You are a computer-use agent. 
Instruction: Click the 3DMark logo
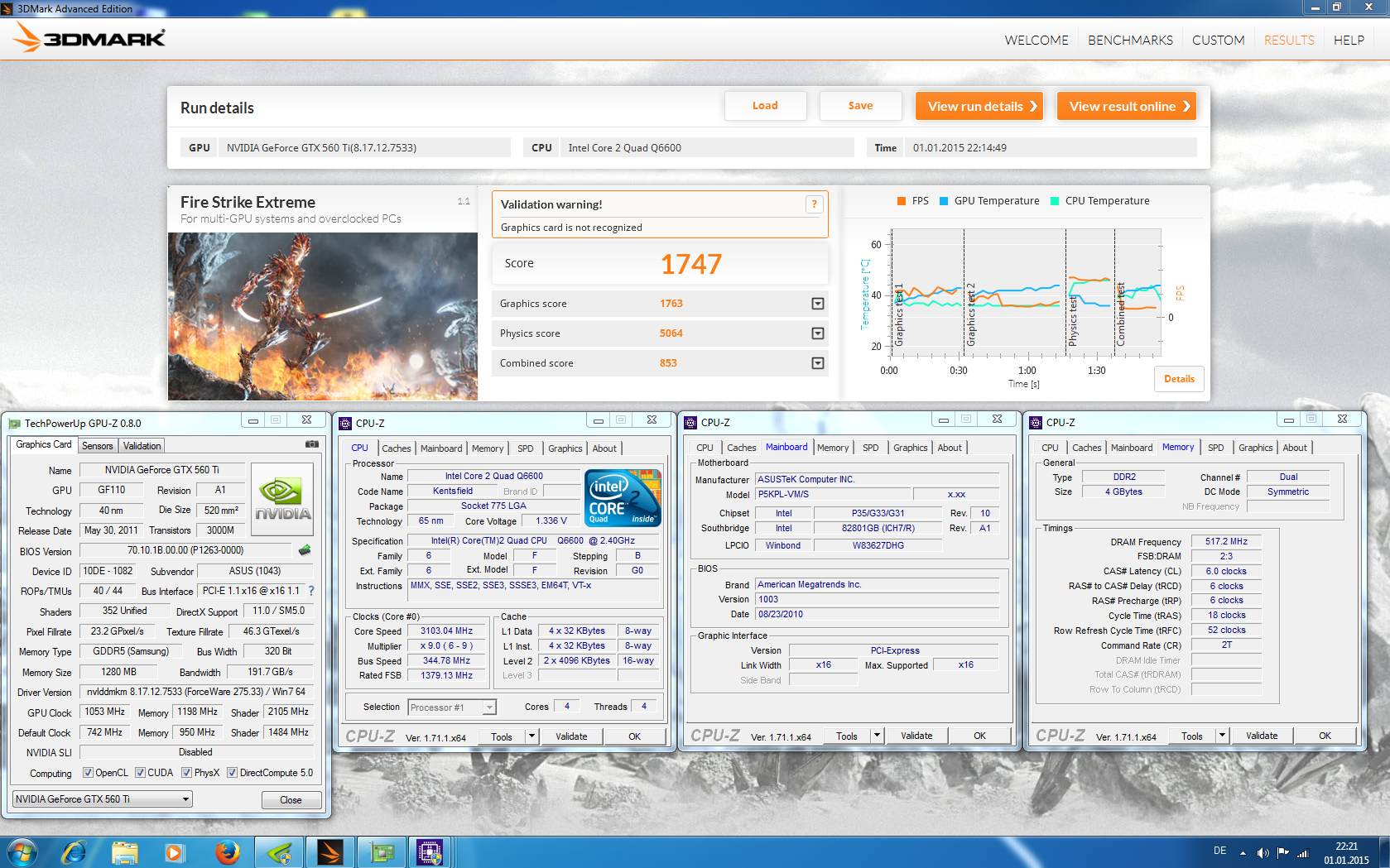89,37
